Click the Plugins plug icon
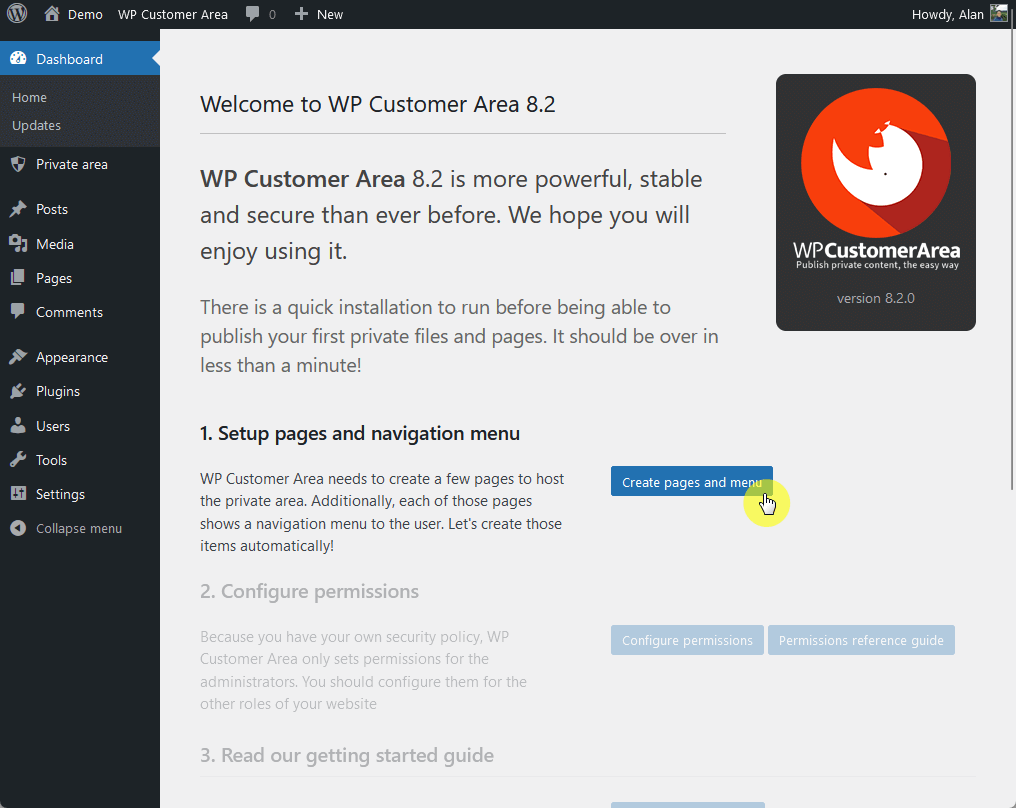1016x808 pixels. [x=18, y=391]
